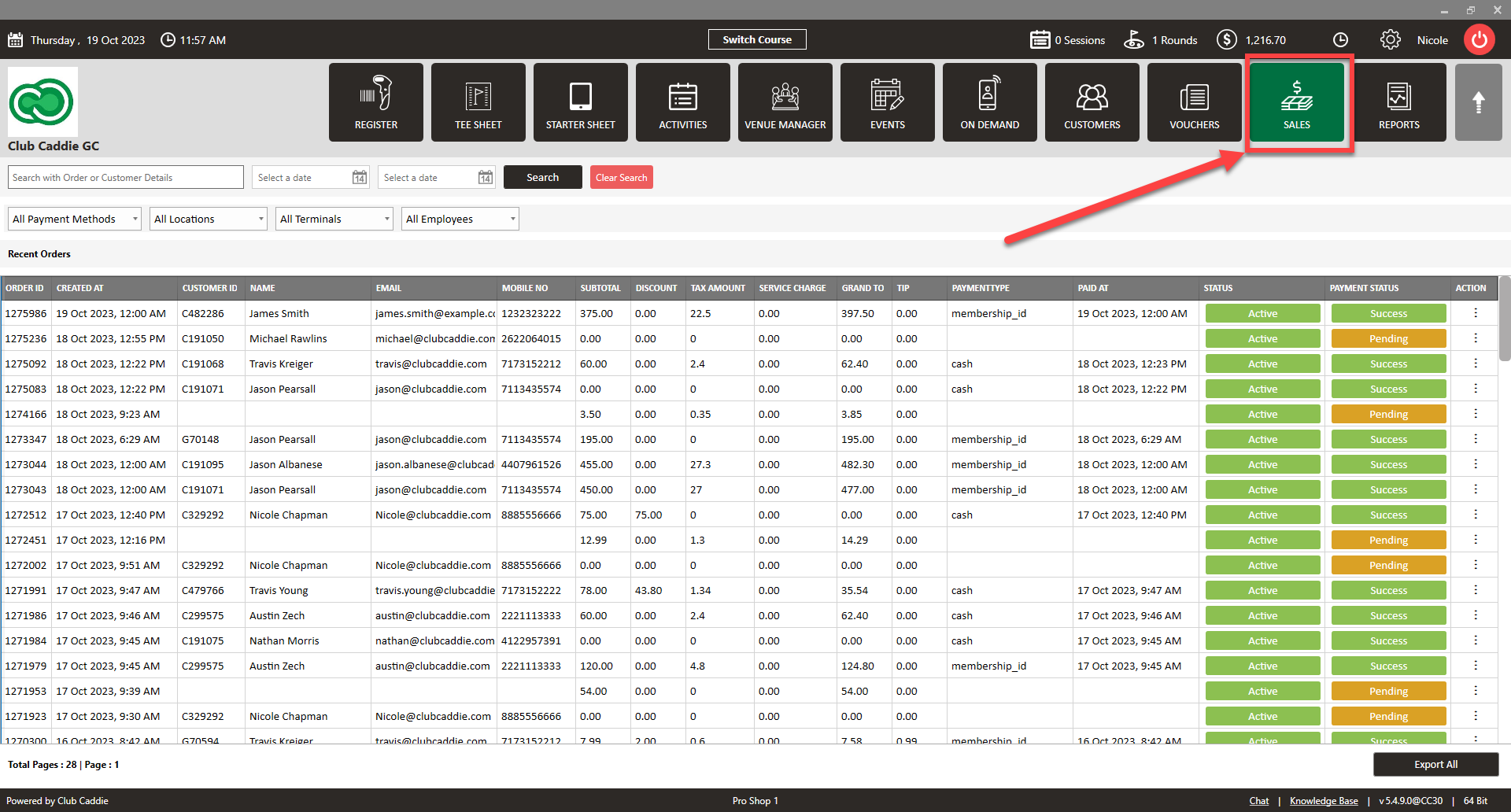This screenshot has width=1511, height=812.
Task: Open the Venue Manager tile
Action: click(785, 102)
